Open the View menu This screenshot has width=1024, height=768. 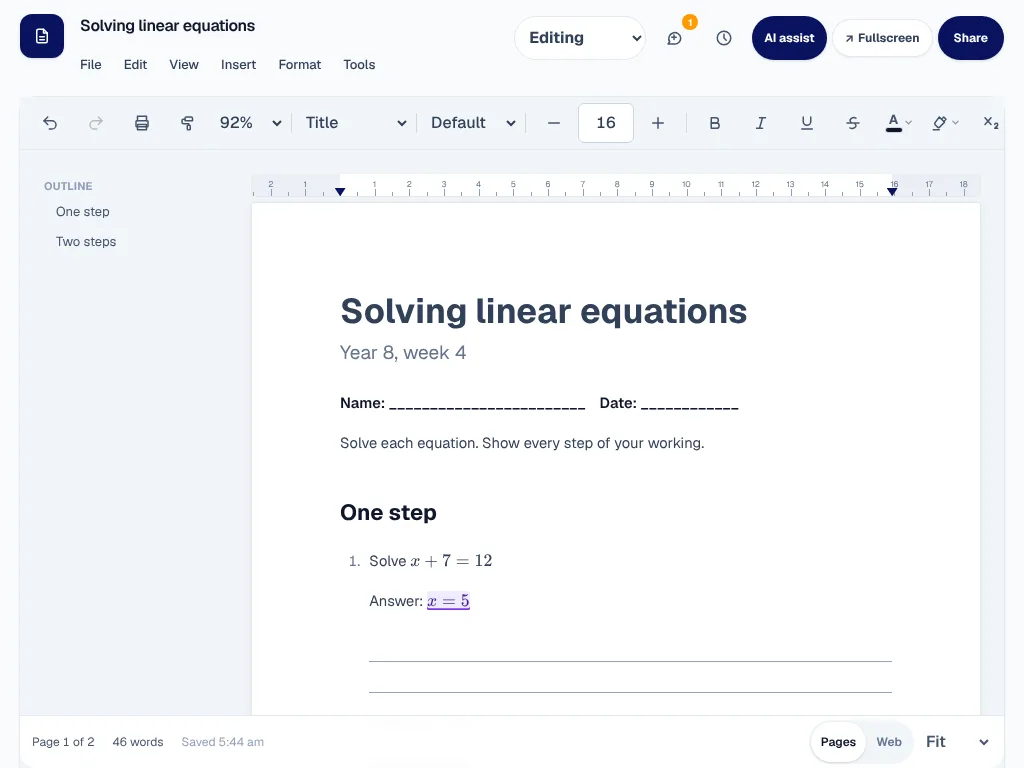(184, 65)
